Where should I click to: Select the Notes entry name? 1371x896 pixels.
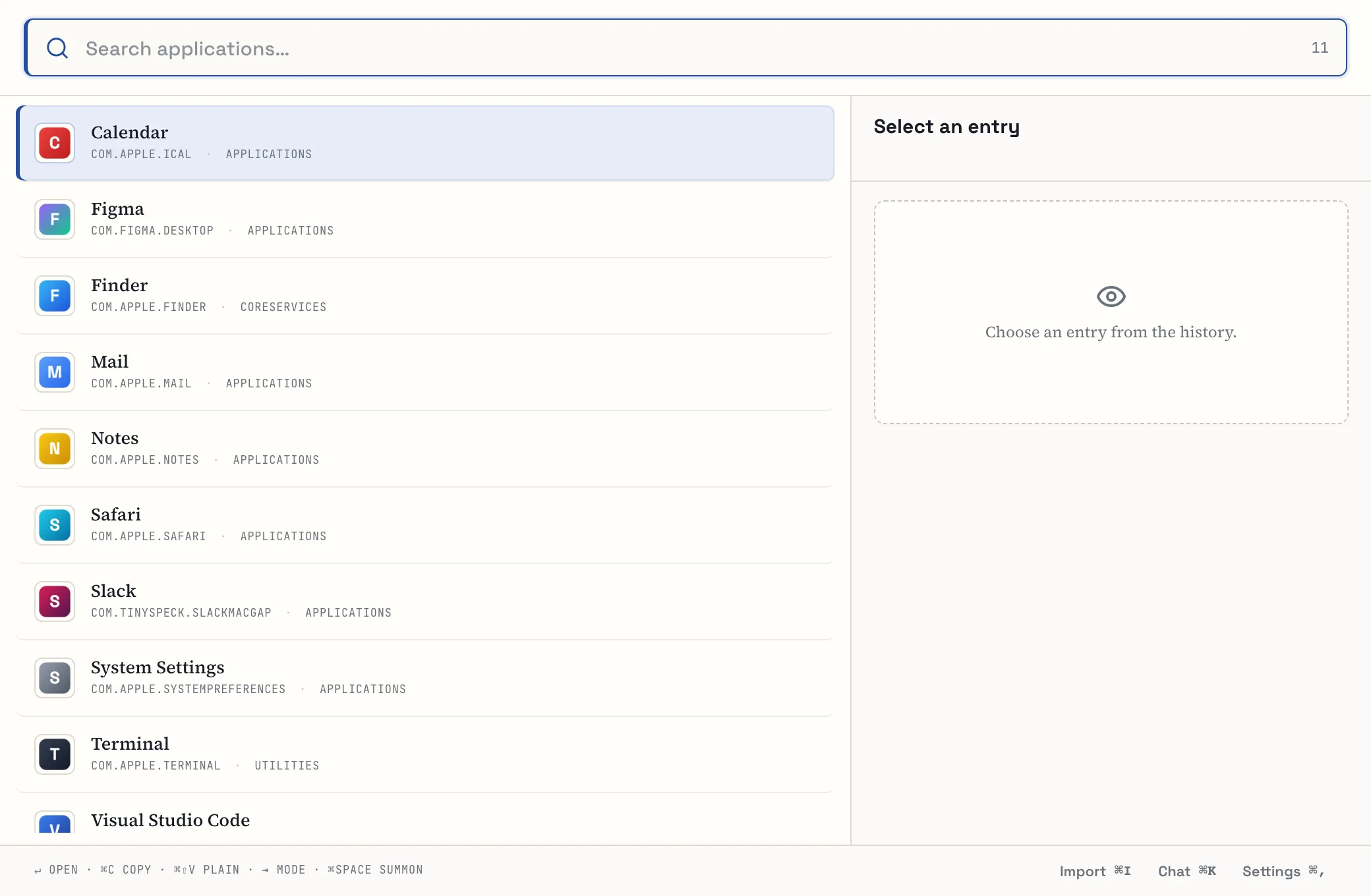point(115,438)
